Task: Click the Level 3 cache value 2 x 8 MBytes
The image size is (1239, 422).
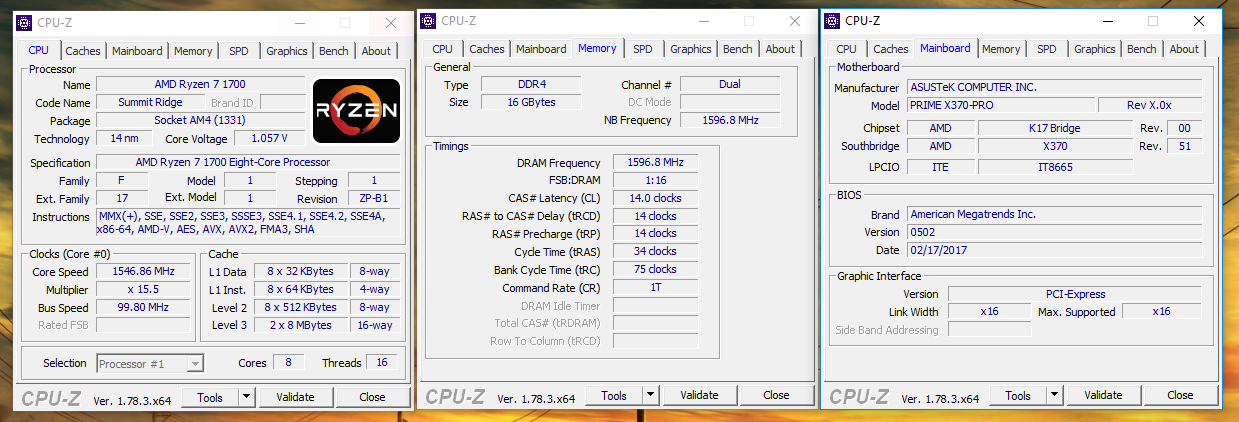Action: (x=302, y=325)
